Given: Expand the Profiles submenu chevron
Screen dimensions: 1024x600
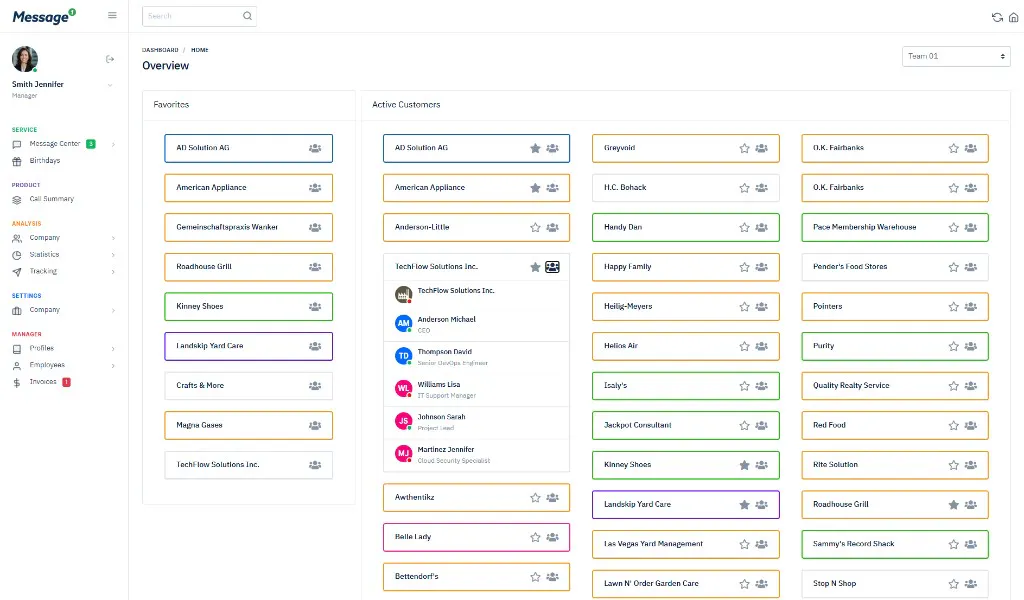Looking at the screenshot, I should point(113,349).
